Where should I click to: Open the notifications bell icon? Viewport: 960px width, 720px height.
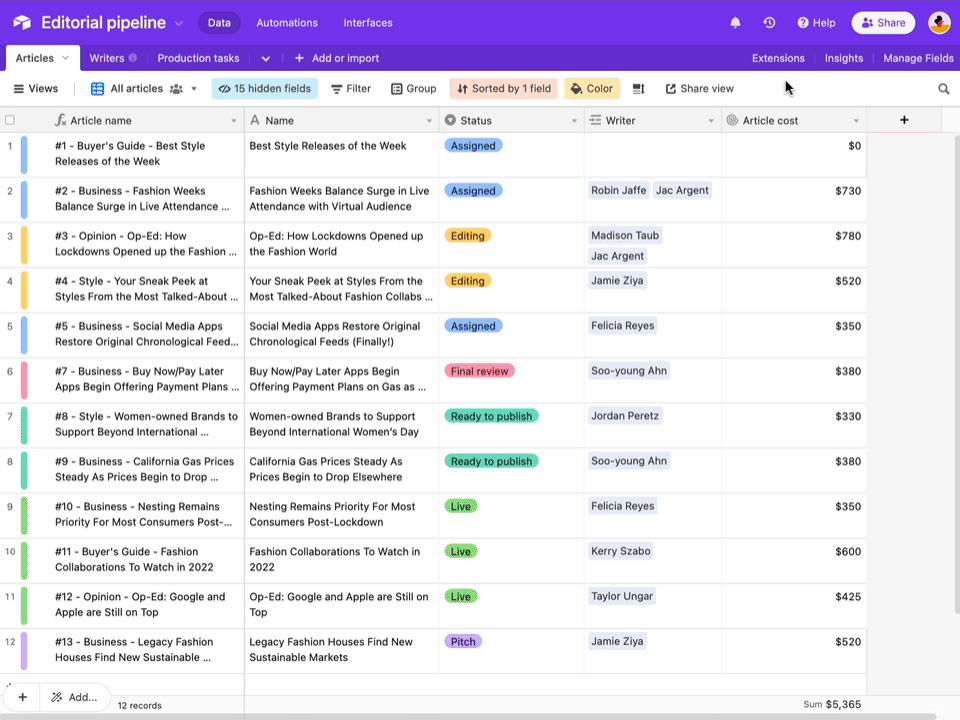coord(735,23)
